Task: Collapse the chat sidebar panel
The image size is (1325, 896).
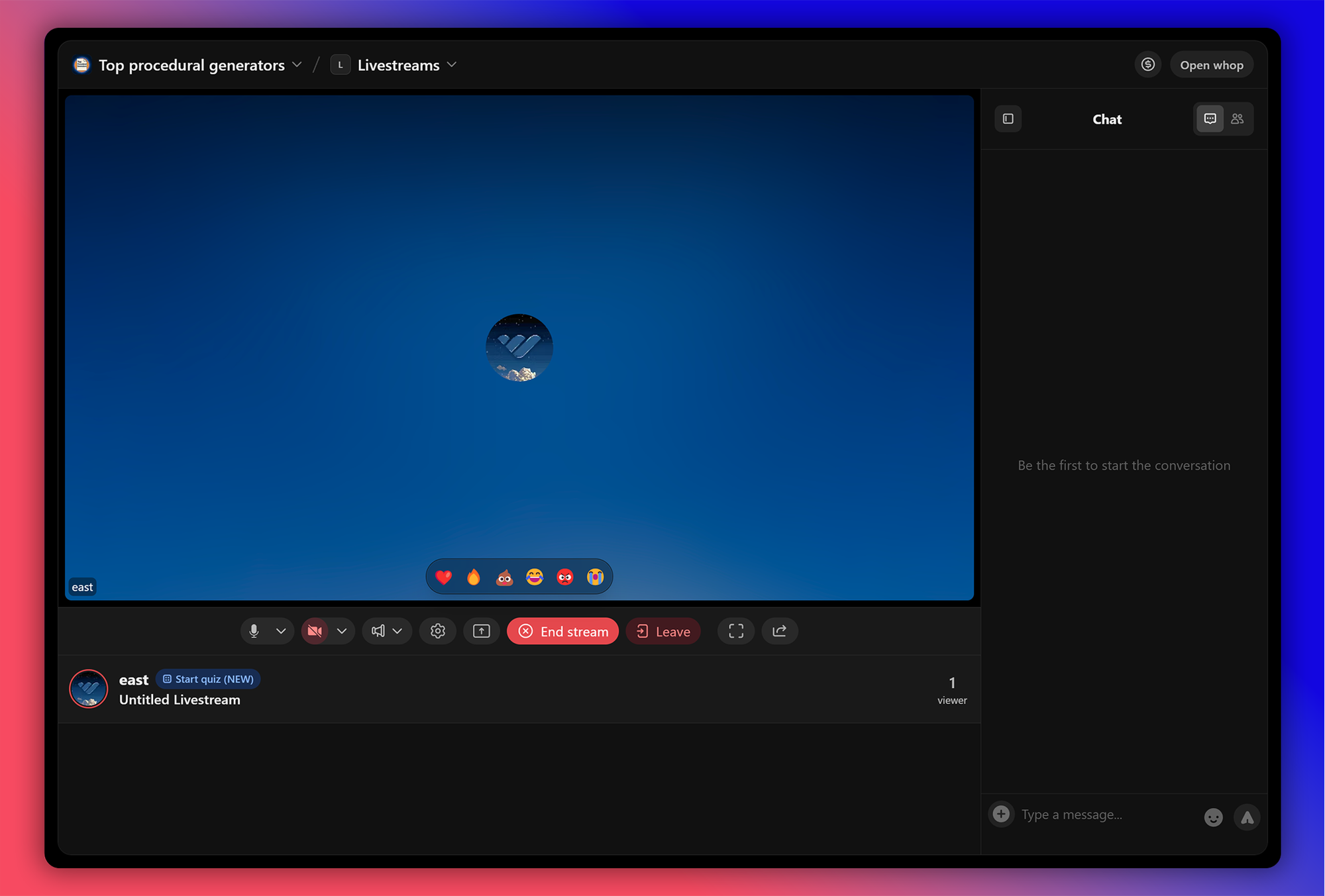Action: click(x=1008, y=119)
